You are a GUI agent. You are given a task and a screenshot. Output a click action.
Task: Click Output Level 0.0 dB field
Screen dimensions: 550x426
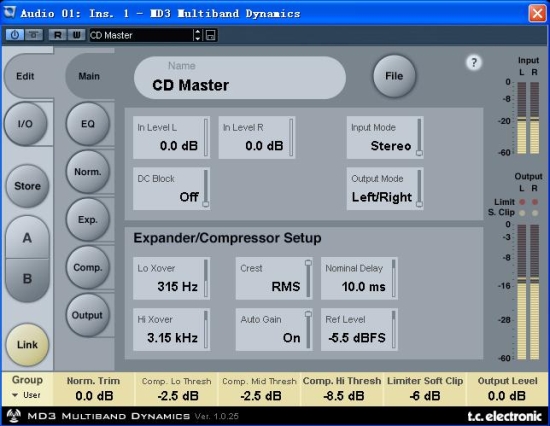point(507,389)
